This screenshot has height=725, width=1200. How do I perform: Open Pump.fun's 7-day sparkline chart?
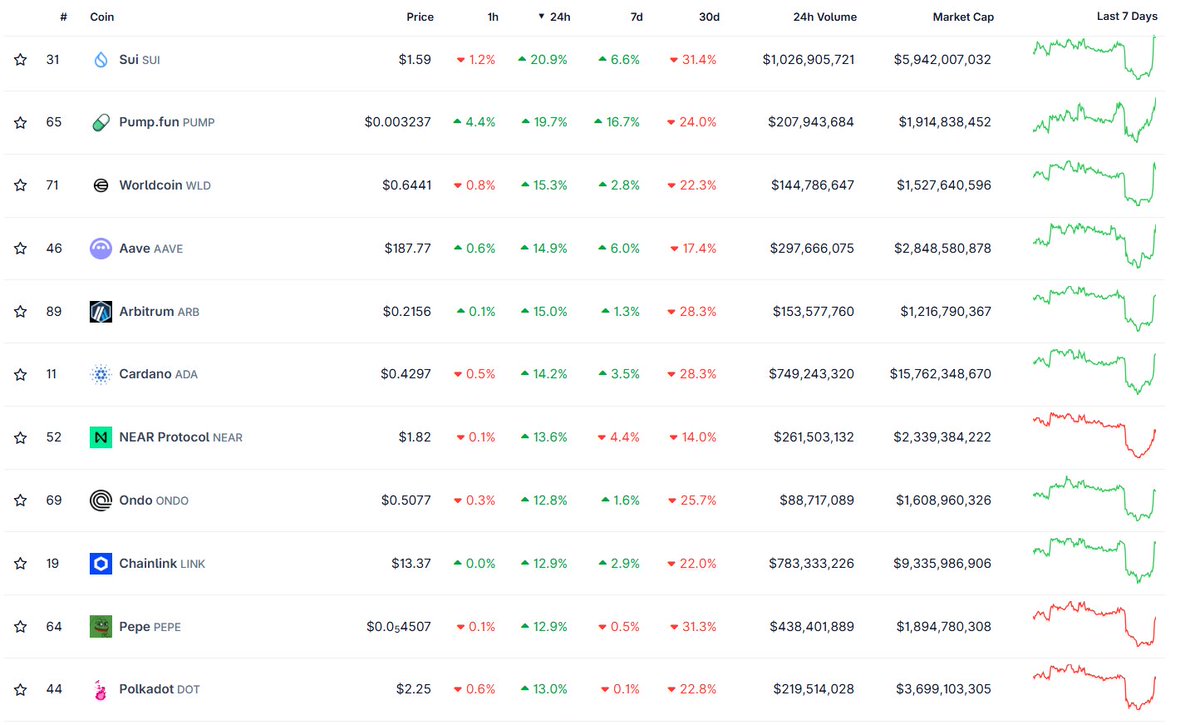tap(1095, 120)
